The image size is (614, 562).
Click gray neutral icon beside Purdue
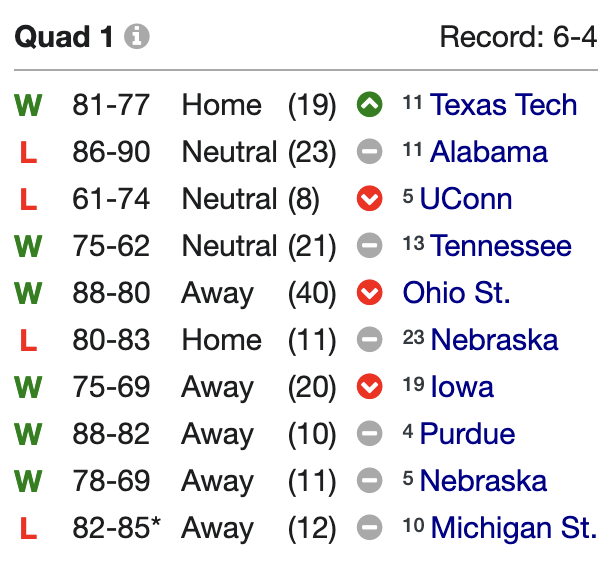(x=369, y=434)
